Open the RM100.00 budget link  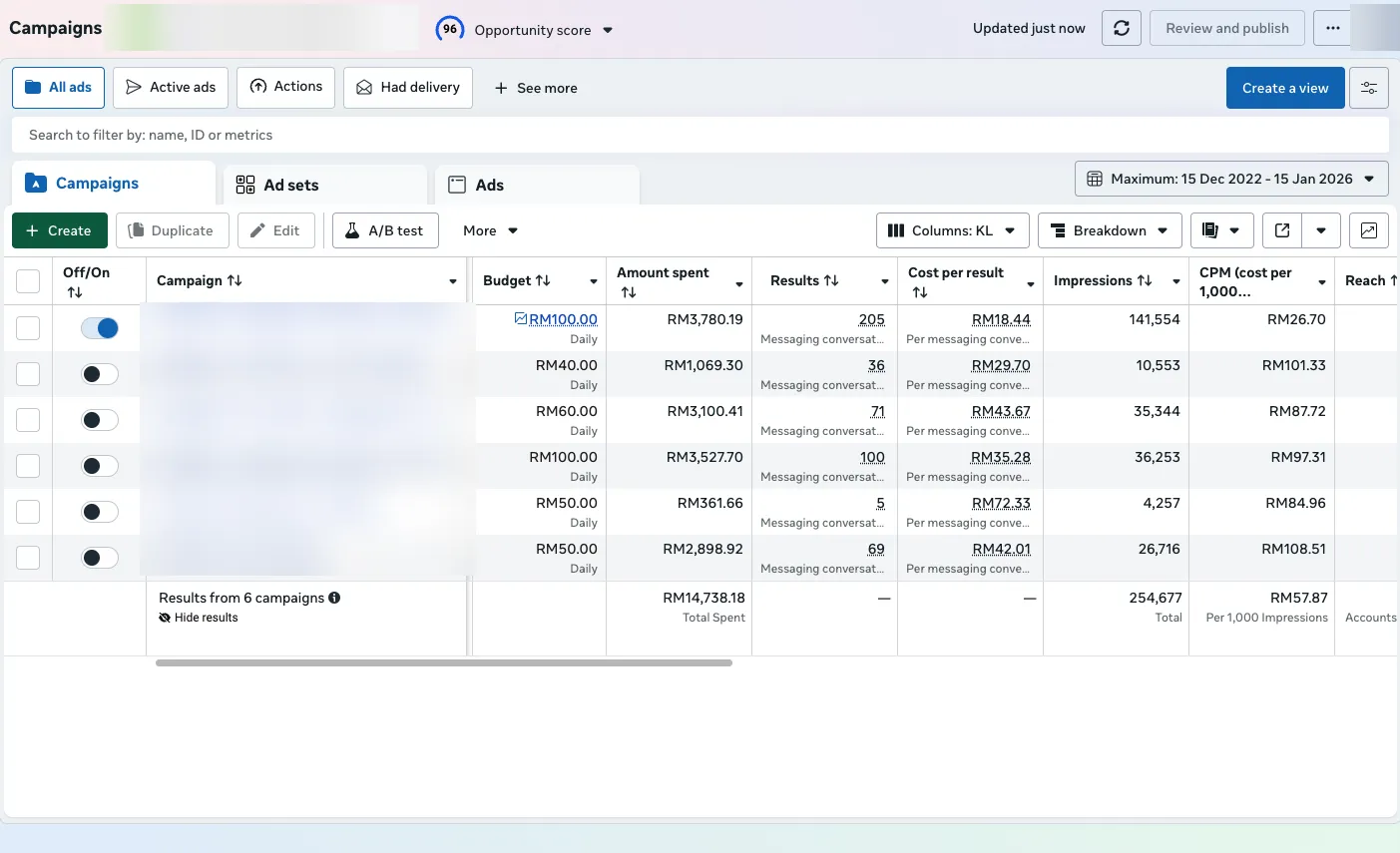[x=563, y=319]
